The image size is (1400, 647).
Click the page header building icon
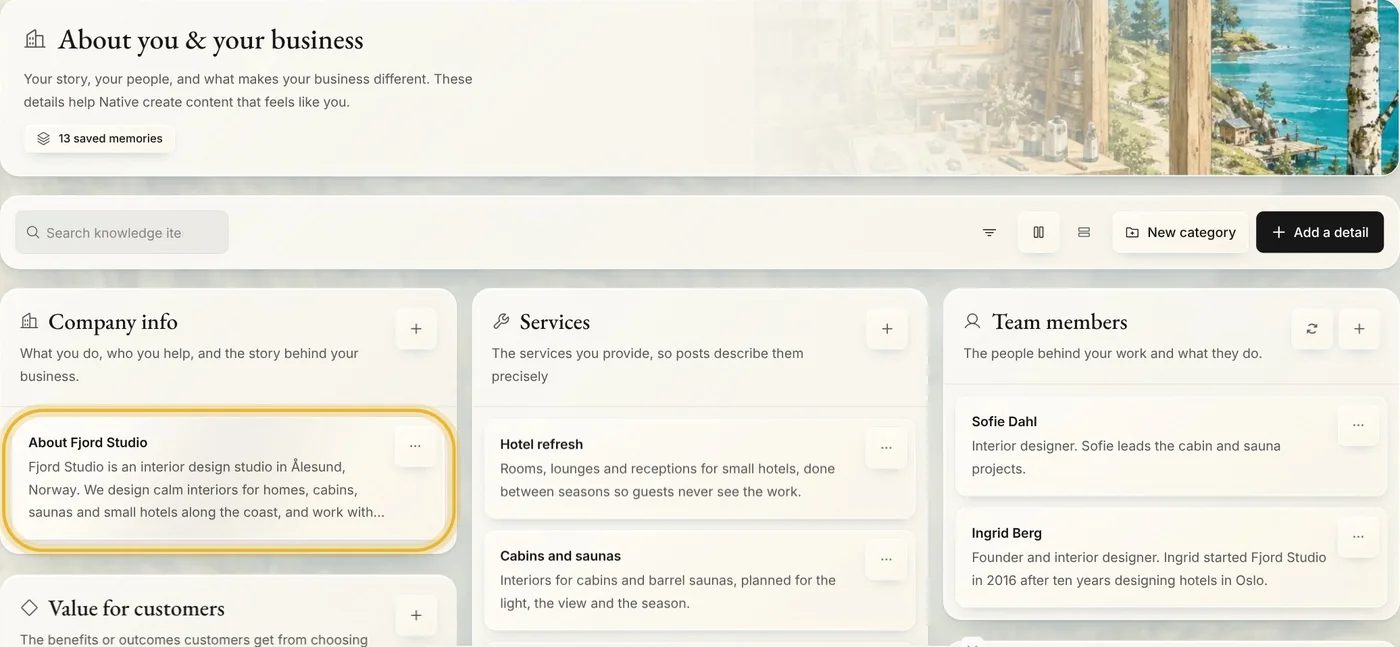click(35, 39)
